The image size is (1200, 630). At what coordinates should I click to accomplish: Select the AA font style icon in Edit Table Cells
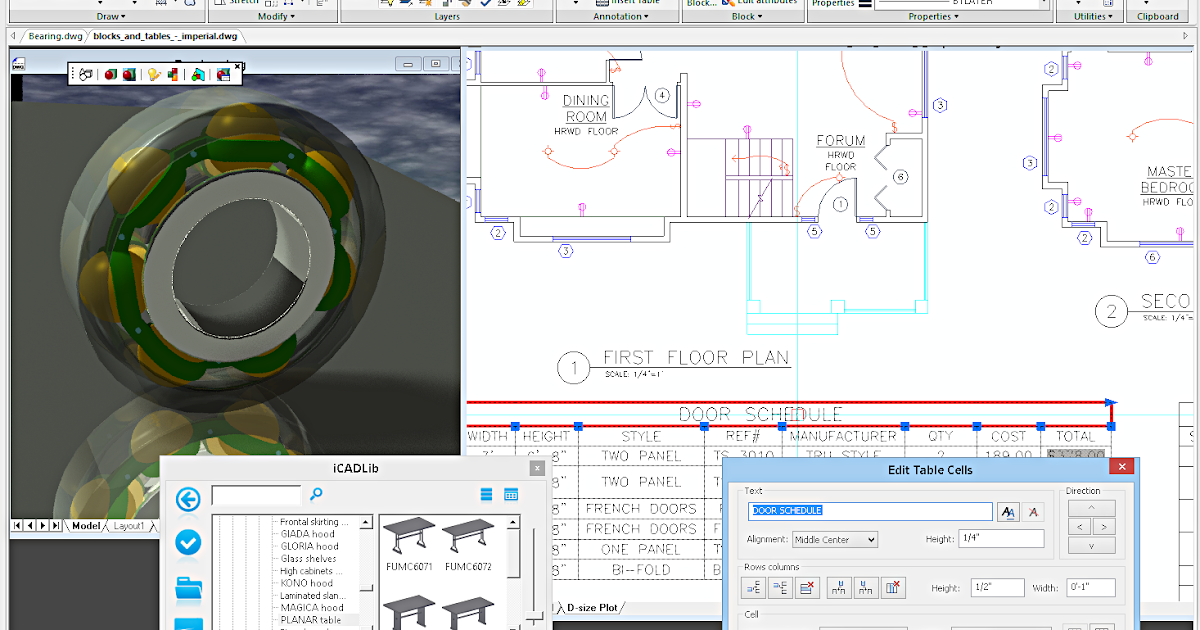(x=1008, y=511)
